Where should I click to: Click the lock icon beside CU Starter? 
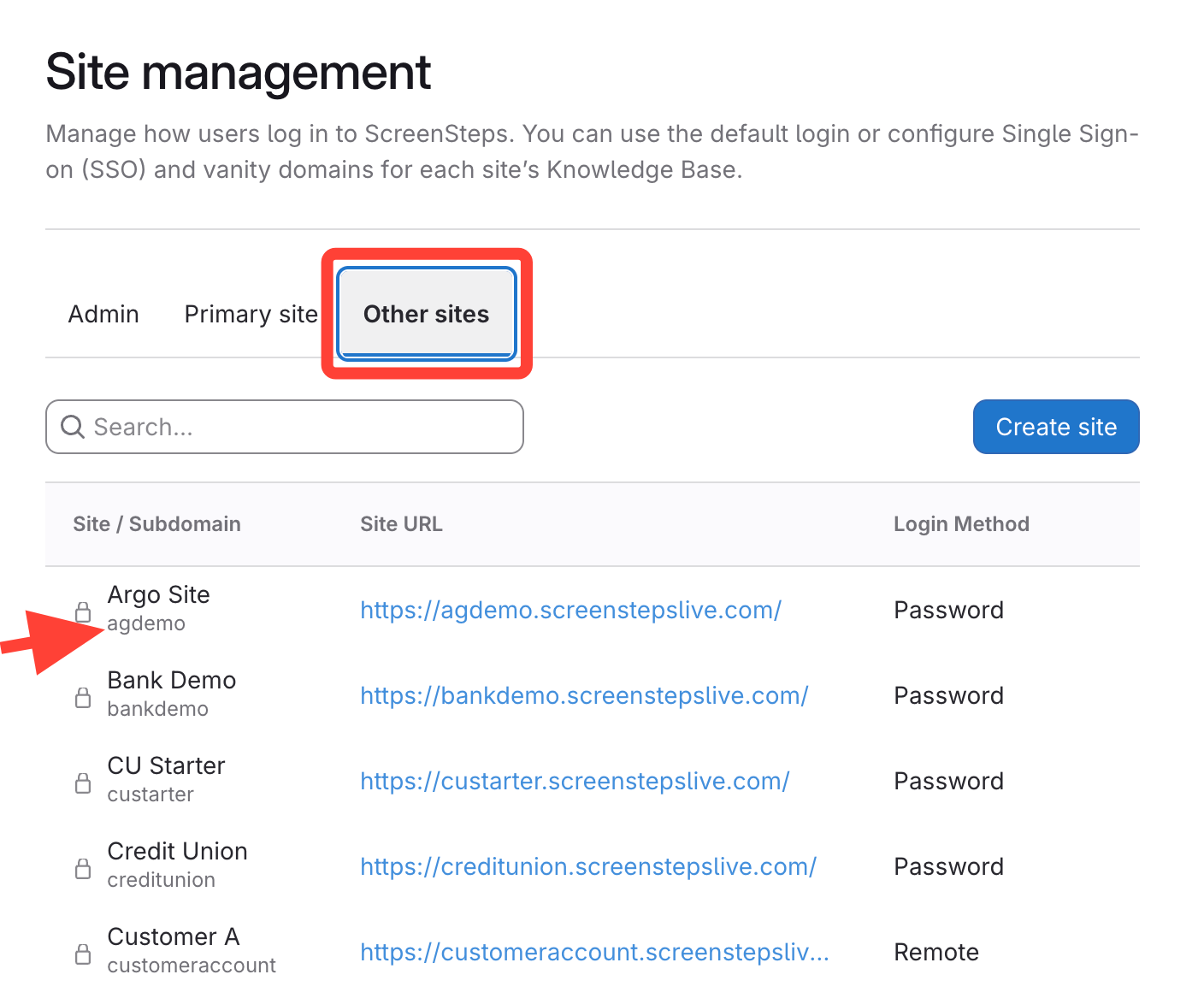[83, 783]
